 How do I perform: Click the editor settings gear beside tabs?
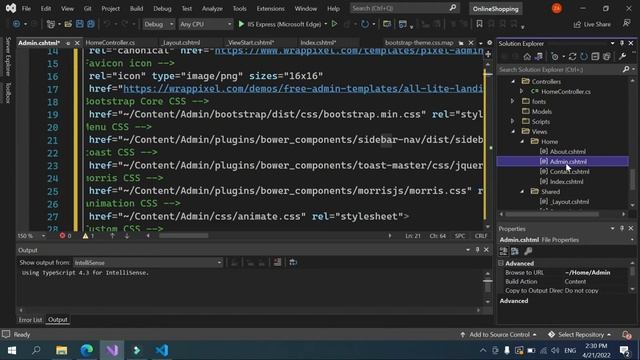pyautogui.click(x=489, y=42)
